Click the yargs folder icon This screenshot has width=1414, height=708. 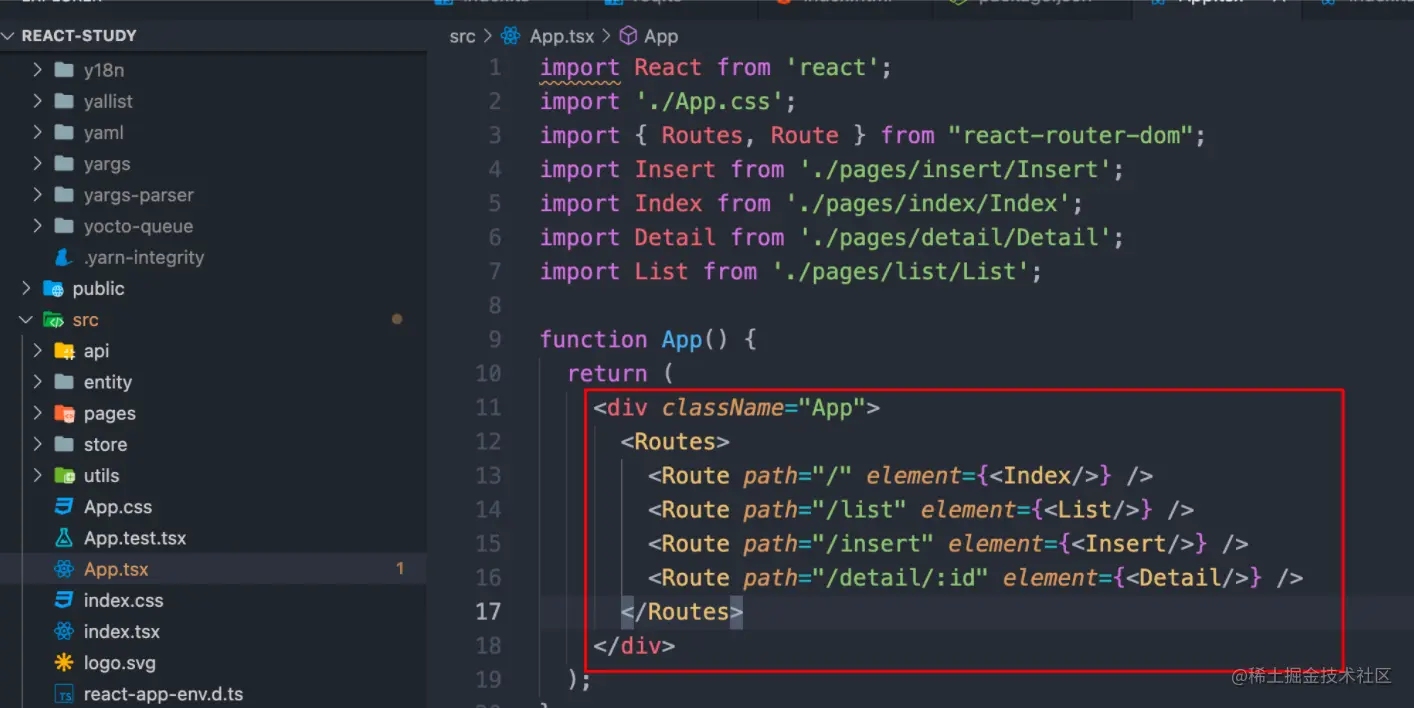point(64,164)
